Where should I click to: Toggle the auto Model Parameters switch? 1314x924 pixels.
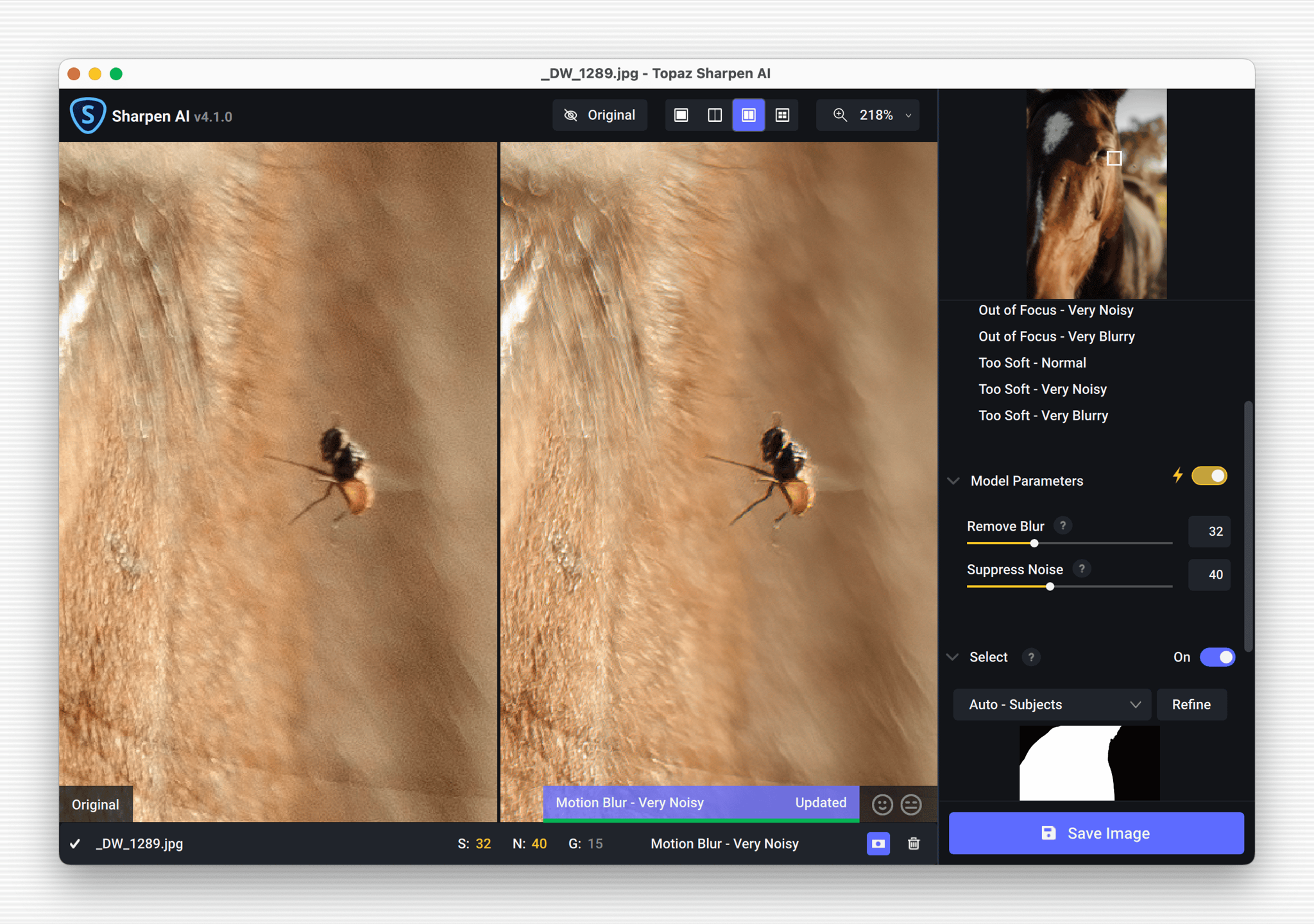[1209, 476]
